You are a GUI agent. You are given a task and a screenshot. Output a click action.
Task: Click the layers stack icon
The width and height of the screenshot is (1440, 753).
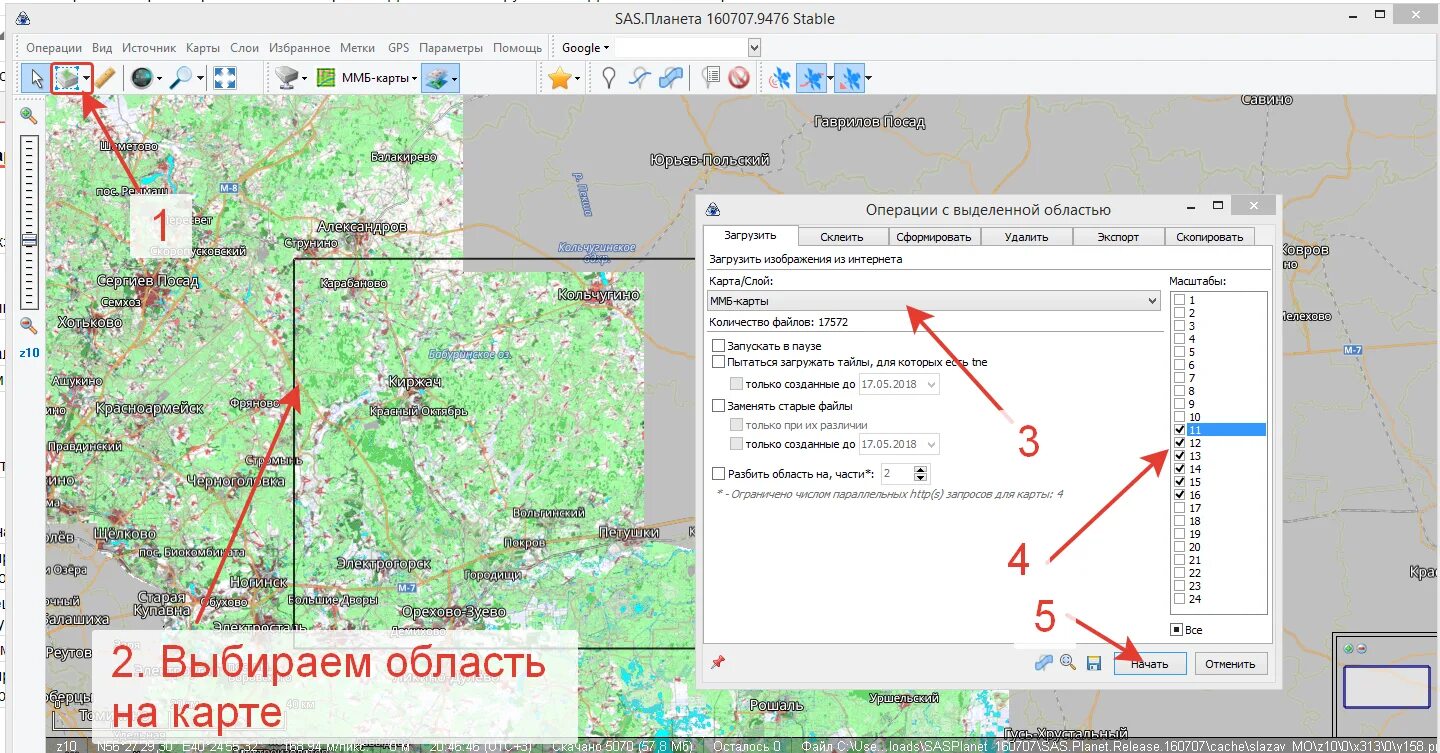[436, 78]
